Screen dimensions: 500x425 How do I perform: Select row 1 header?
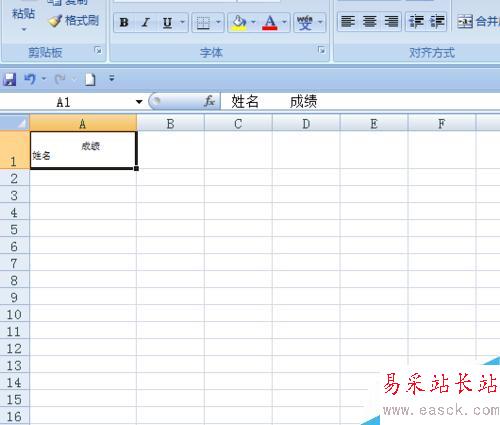pos(15,150)
